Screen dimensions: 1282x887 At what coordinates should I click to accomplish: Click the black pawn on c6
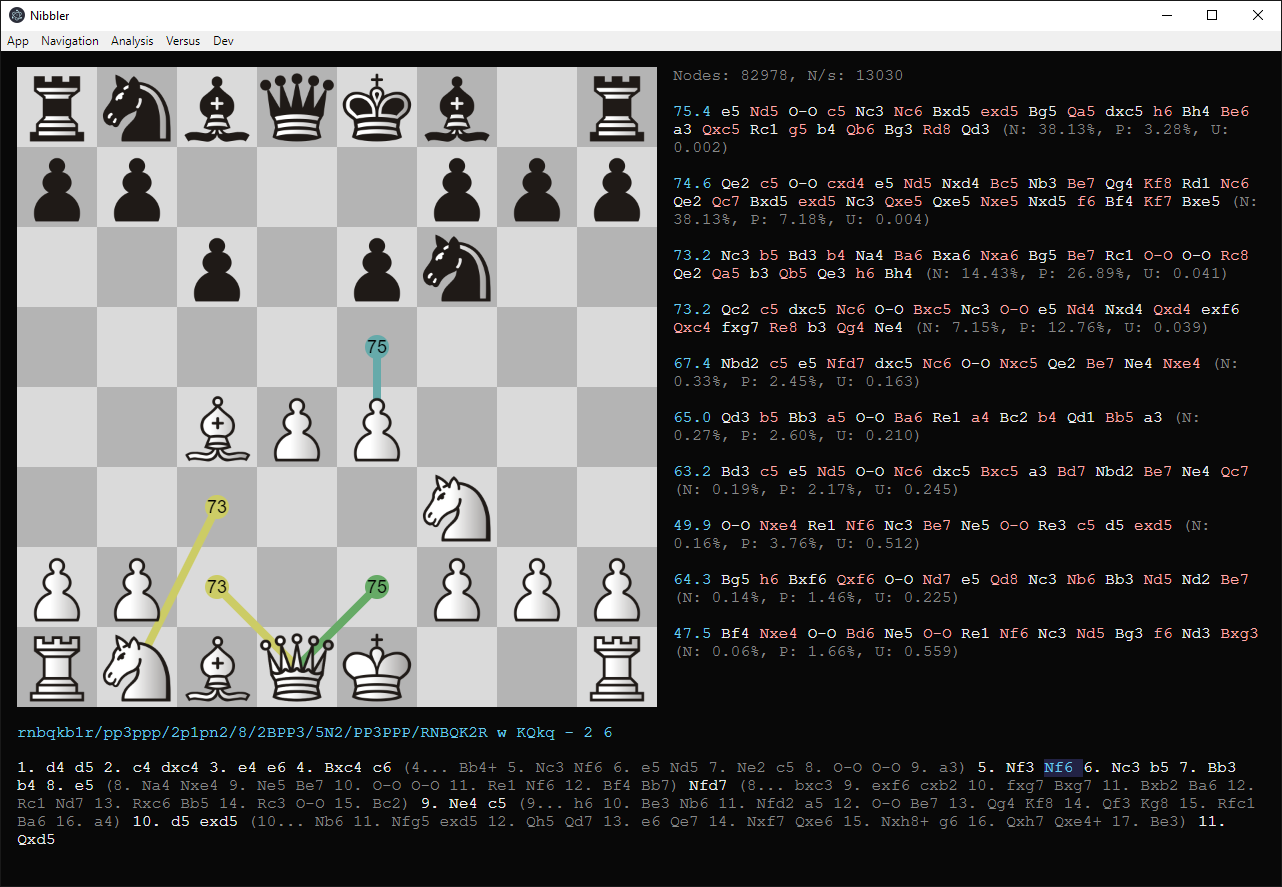pos(217,267)
